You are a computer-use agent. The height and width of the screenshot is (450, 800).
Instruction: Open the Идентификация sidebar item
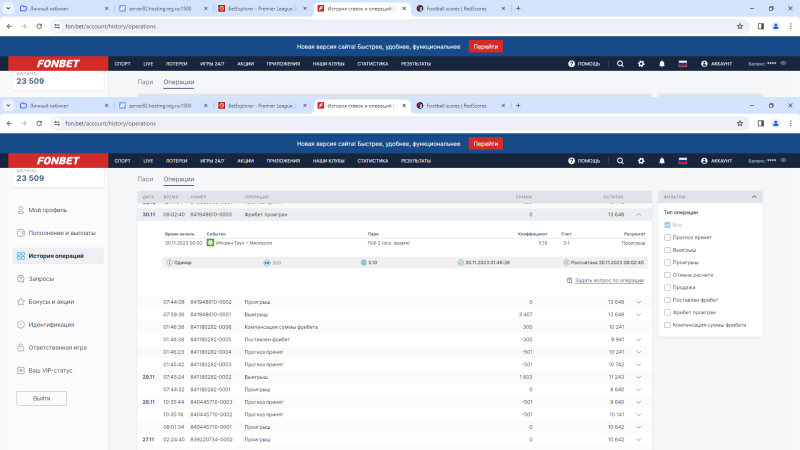click(x=52, y=324)
